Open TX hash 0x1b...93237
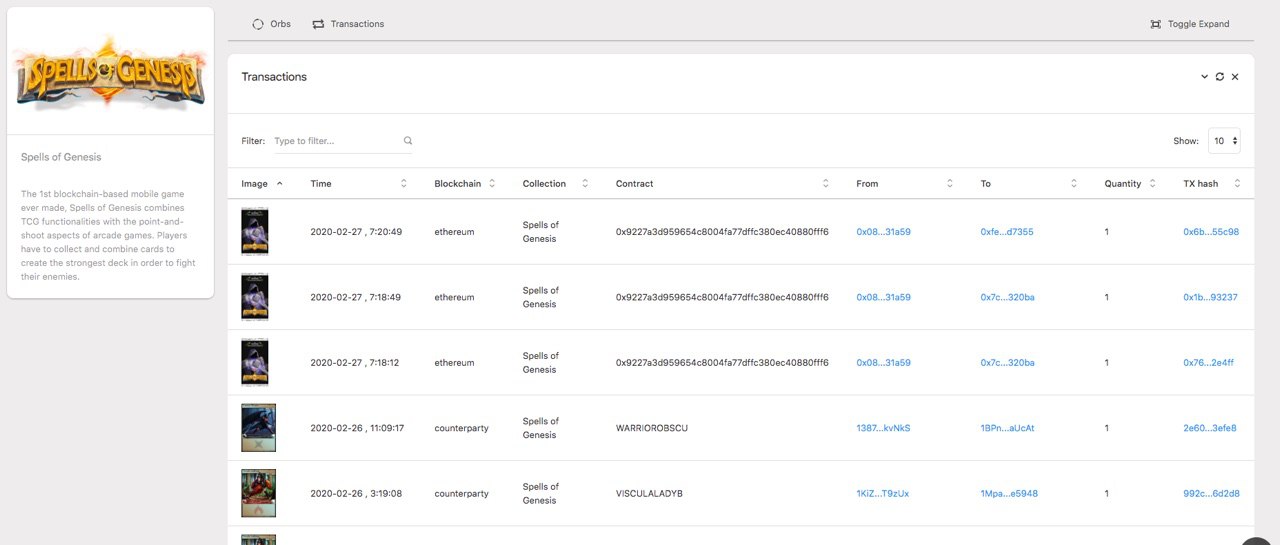Screen dimensions: 1280x545 (1210, 297)
